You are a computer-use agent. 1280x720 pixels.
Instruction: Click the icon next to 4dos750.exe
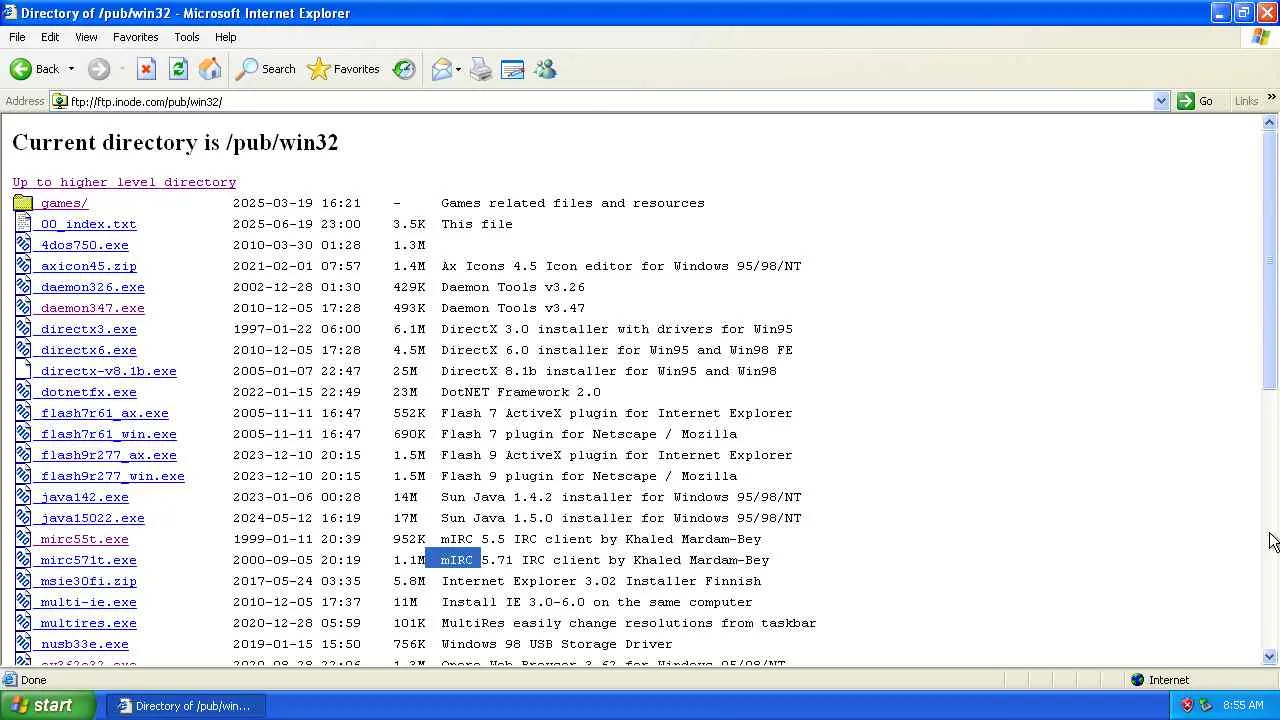click(x=23, y=245)
